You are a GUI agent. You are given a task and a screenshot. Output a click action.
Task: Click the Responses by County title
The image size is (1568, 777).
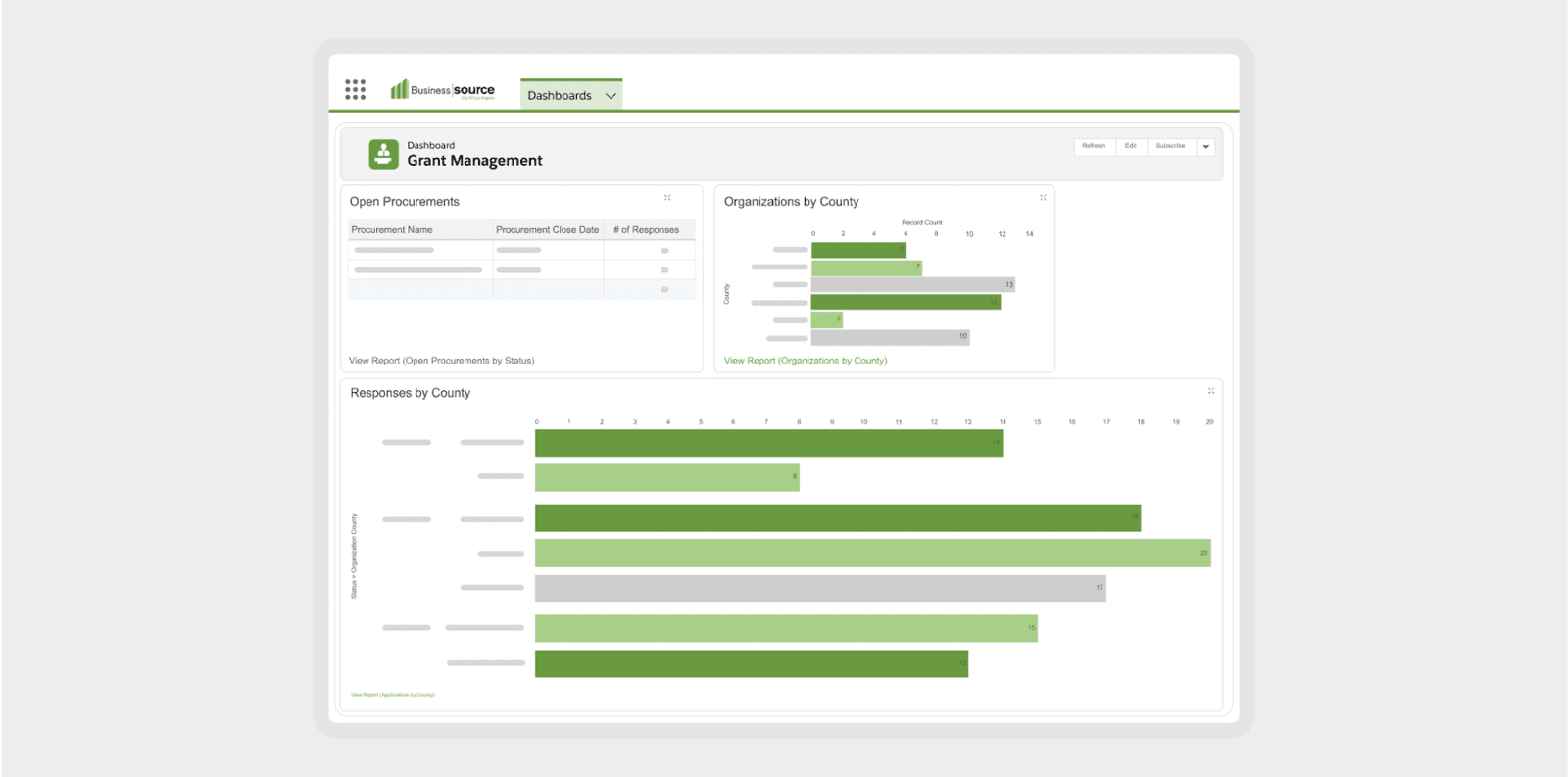pos(411,393)
